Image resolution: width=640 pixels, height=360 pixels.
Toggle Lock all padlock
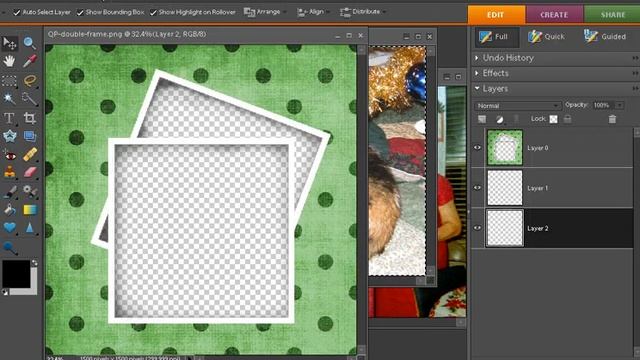[567, 119]
